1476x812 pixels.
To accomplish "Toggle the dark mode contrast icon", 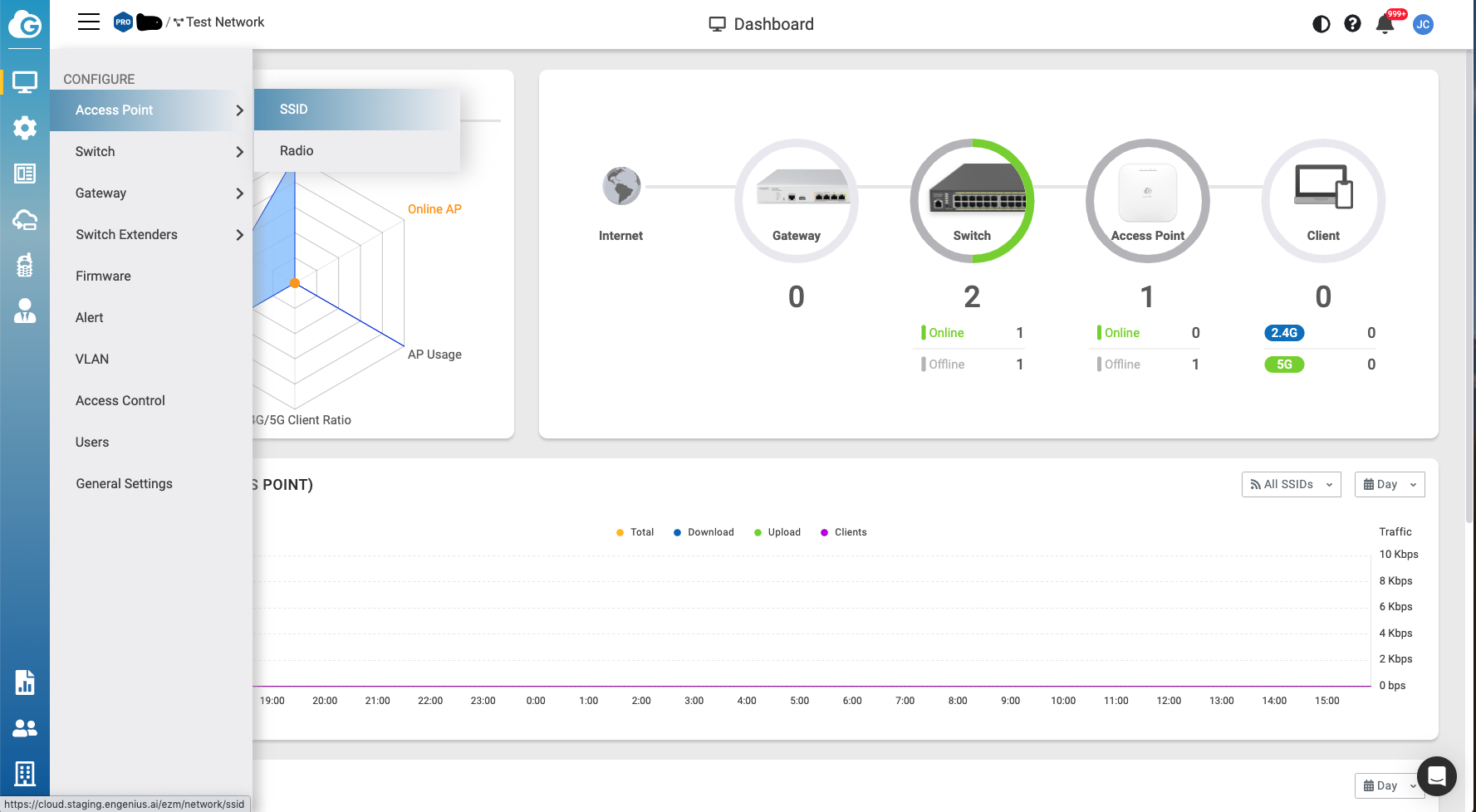I will click(1321, 24).
